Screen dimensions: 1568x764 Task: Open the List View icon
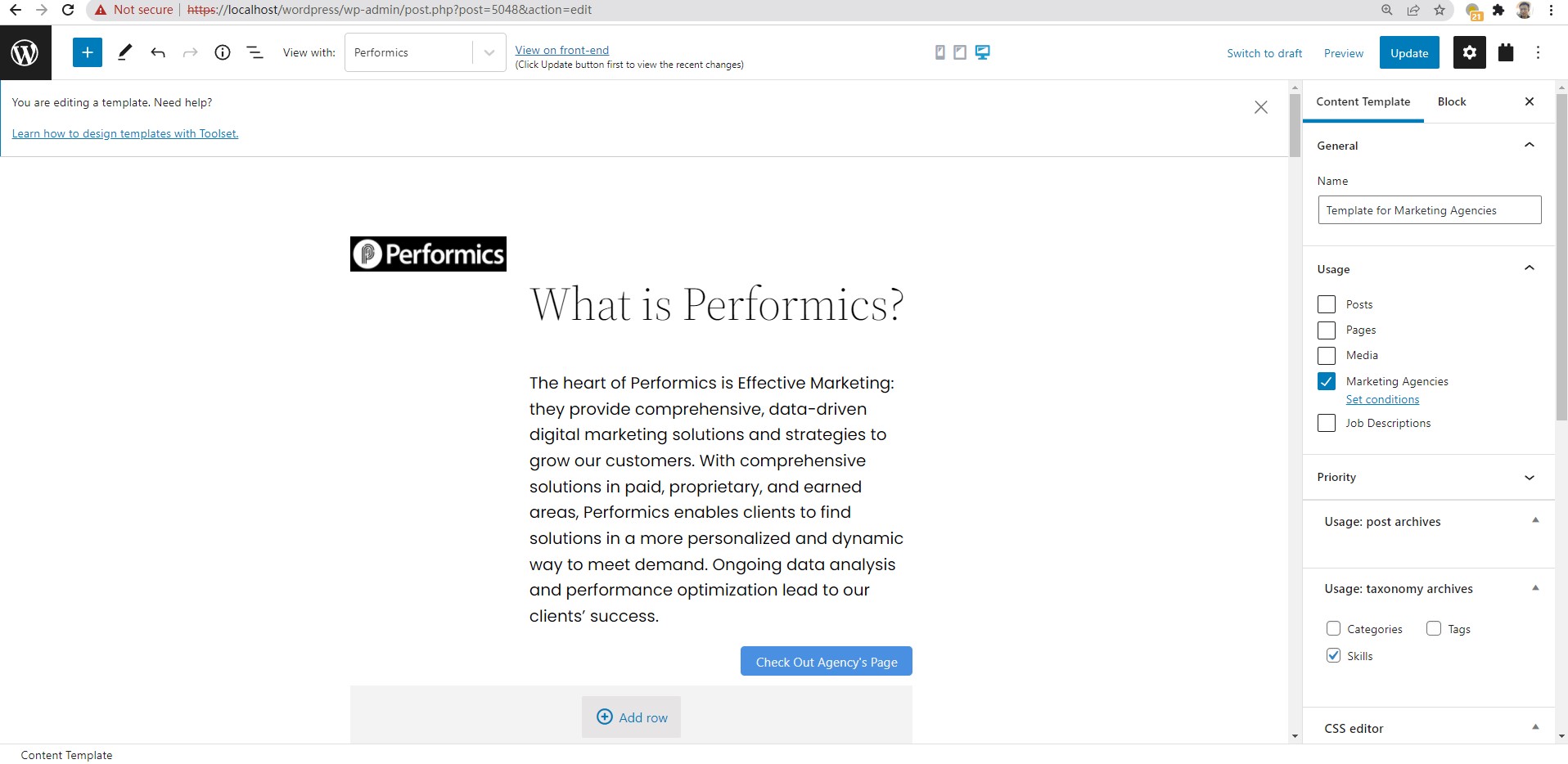(255, 52)
